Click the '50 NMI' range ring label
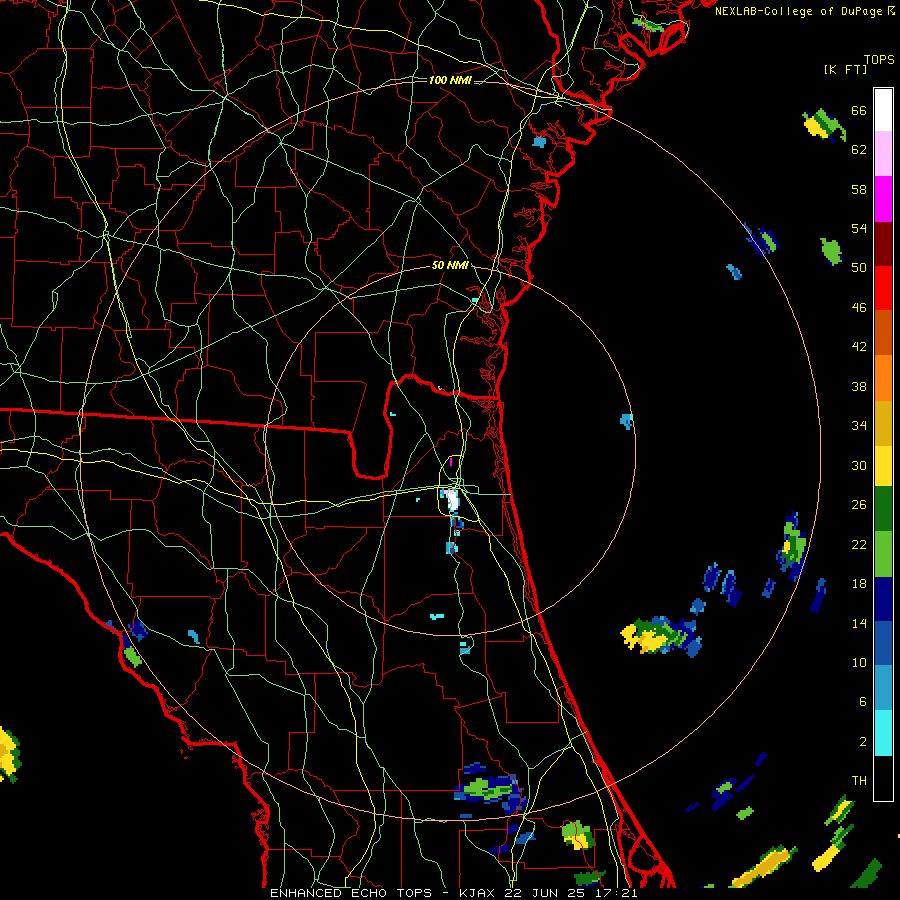Screen dimensions: 900x900 (450, 265)
